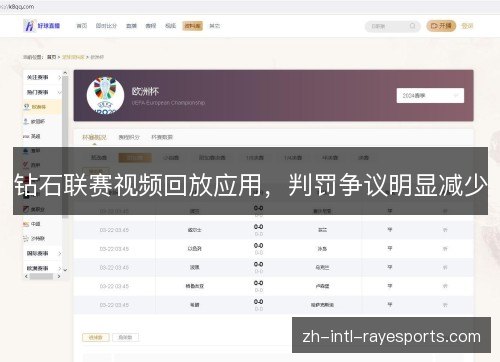Viewport: 500px width, 362px height.
Task: Go to the 直播 nav item
Action: click(131, 26)
